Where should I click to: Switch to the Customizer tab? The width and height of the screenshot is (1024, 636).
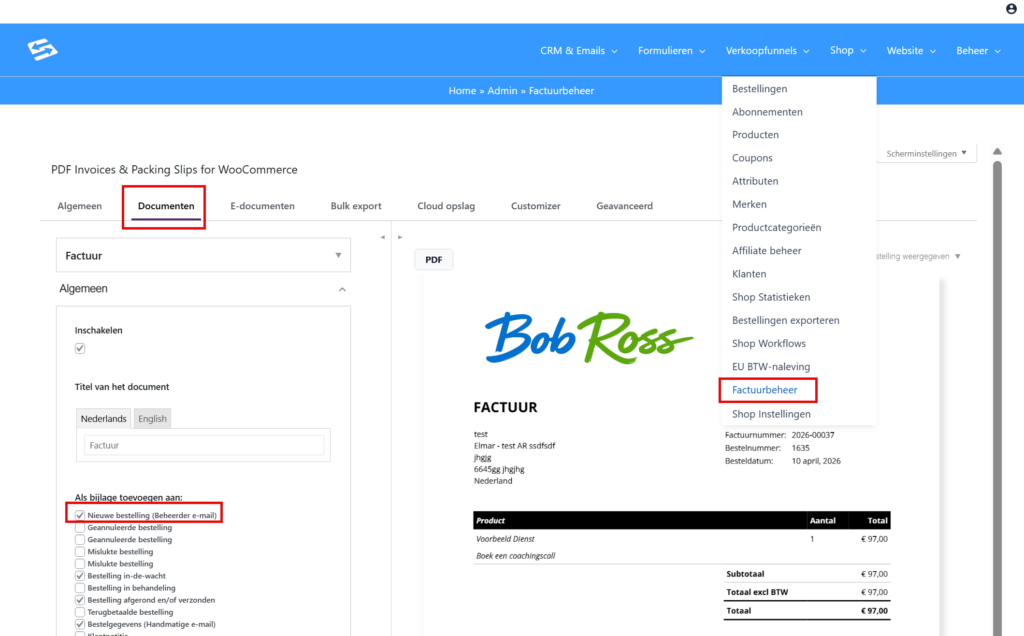point(536,206)
